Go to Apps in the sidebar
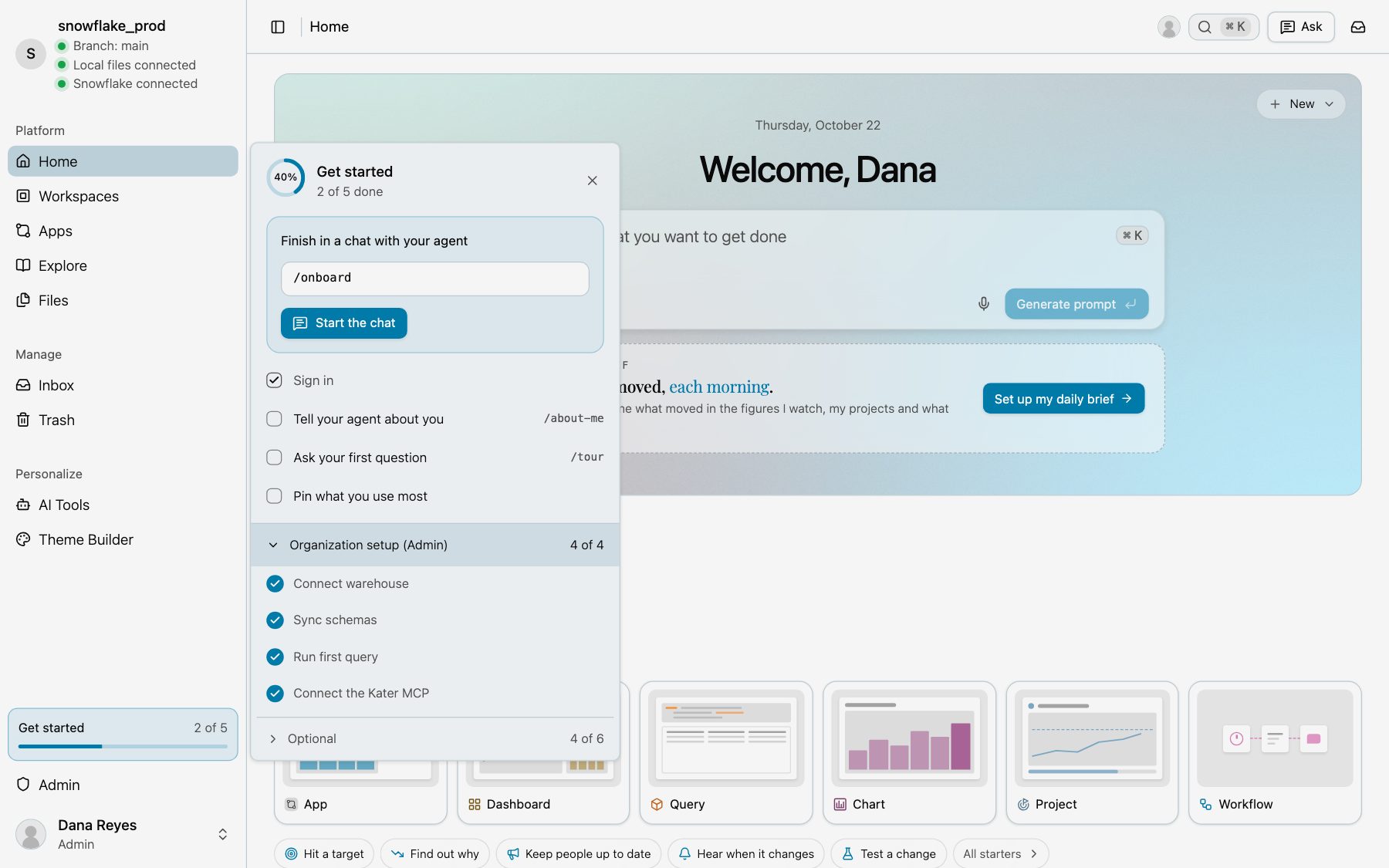Viewport: 1389px width, 868px height. (x=123, y=231)
